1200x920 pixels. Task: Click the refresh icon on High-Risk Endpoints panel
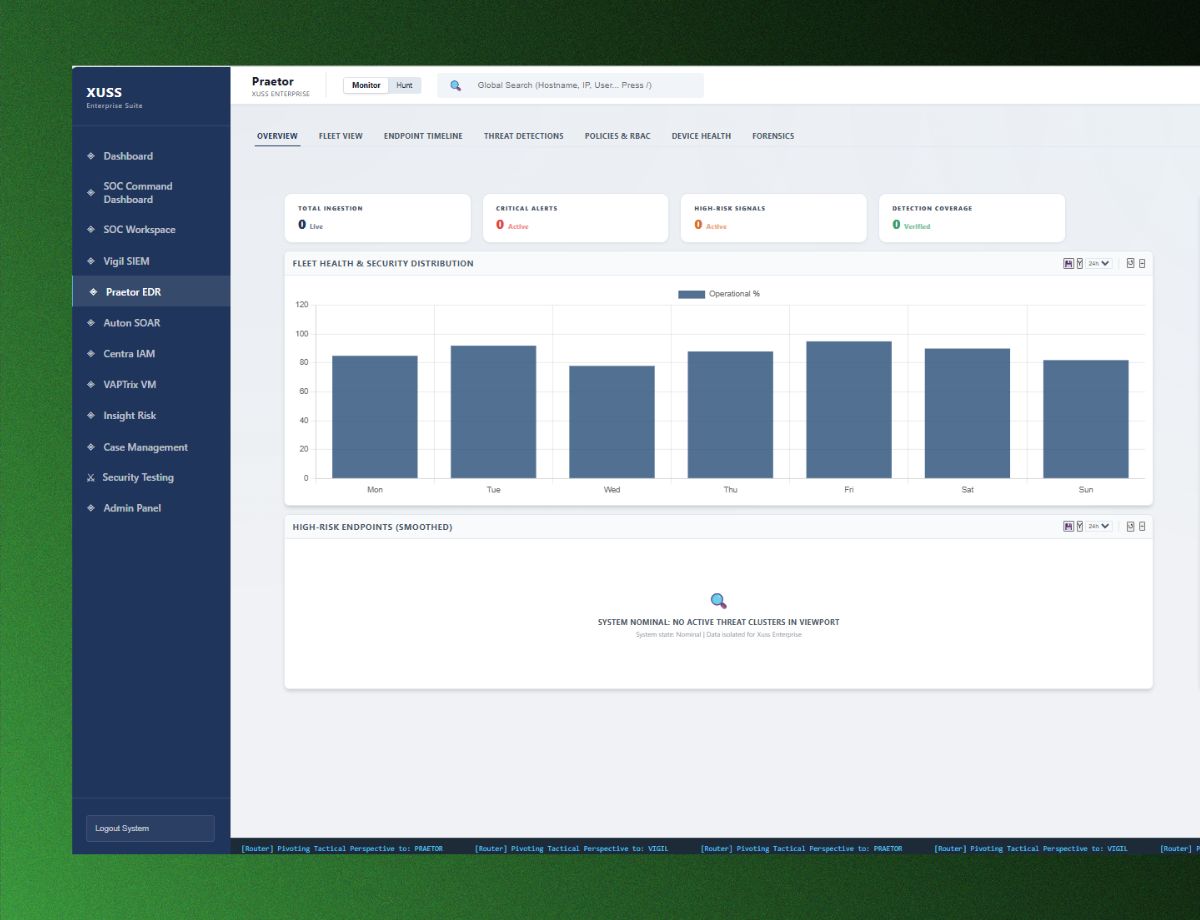1130,526
